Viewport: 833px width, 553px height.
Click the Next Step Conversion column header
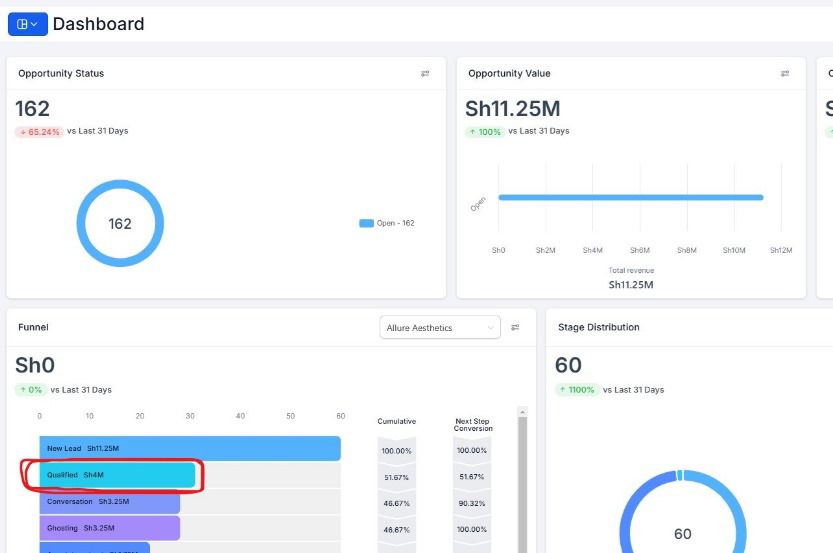[x=473, y=424]
